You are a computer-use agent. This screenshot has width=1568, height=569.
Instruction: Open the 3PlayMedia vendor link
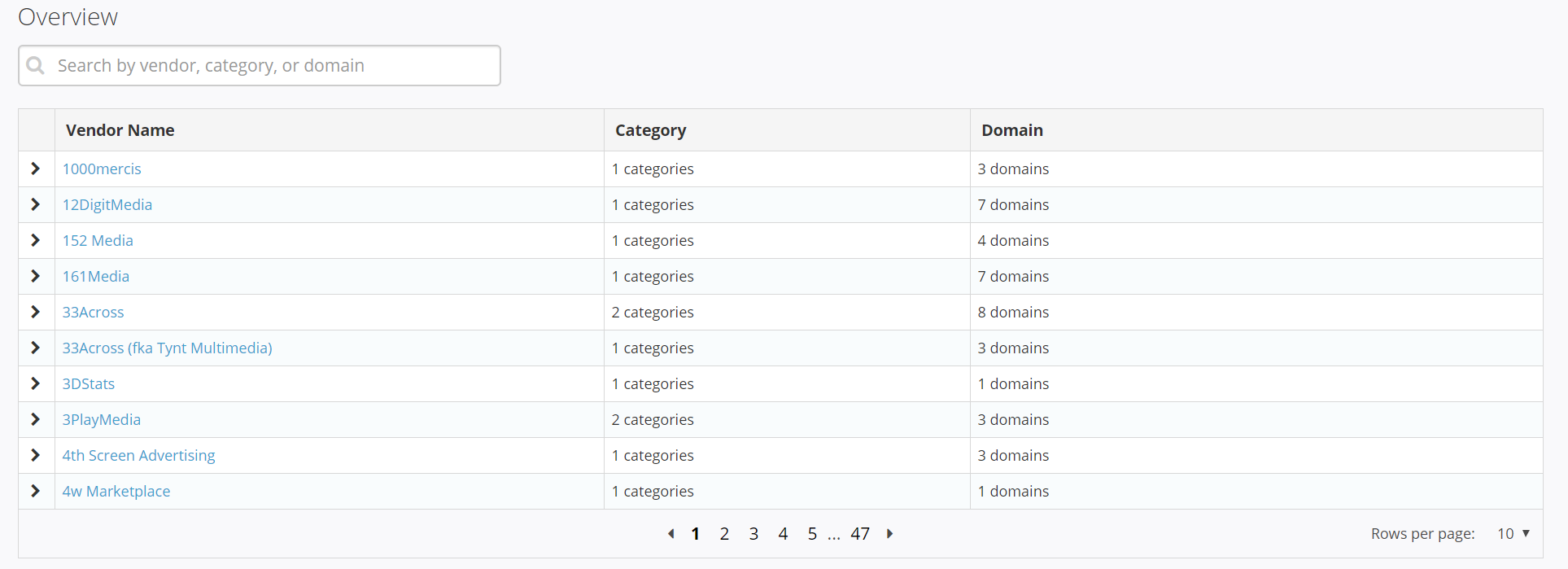click(102, 420)
